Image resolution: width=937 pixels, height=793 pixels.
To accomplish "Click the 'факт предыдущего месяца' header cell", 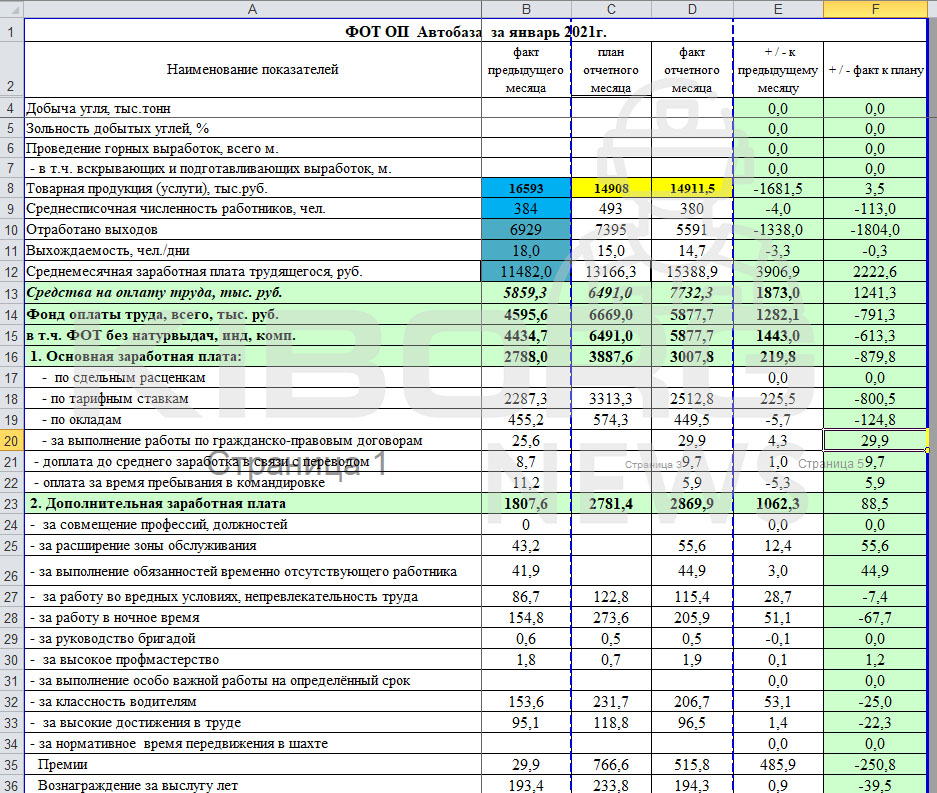I will (x=526, y=69).
